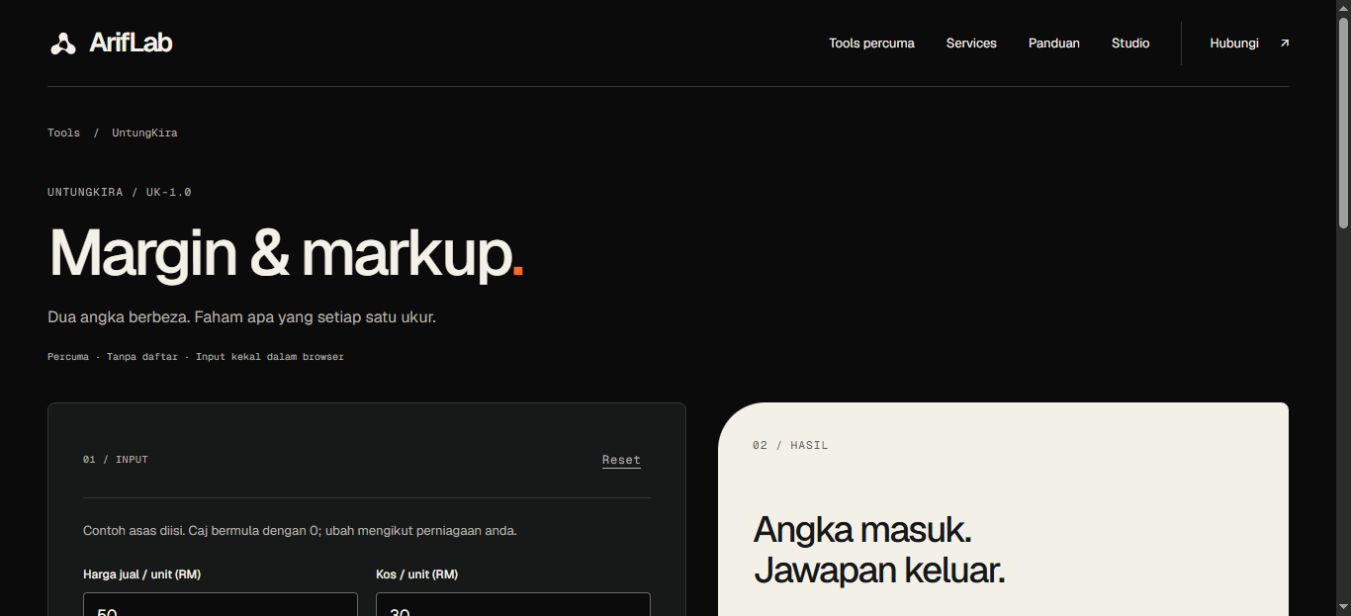Open the Panduan navigation link
This screenshot has width=1351, height=616.
(1054, 43)
